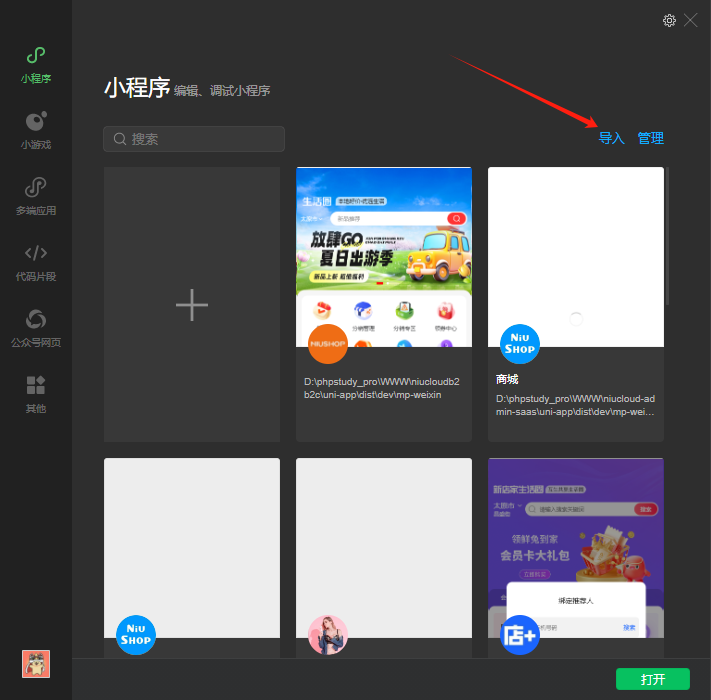Open settings via the gear icon
This screenshot has width=711, height=700.
click(669, 20)
